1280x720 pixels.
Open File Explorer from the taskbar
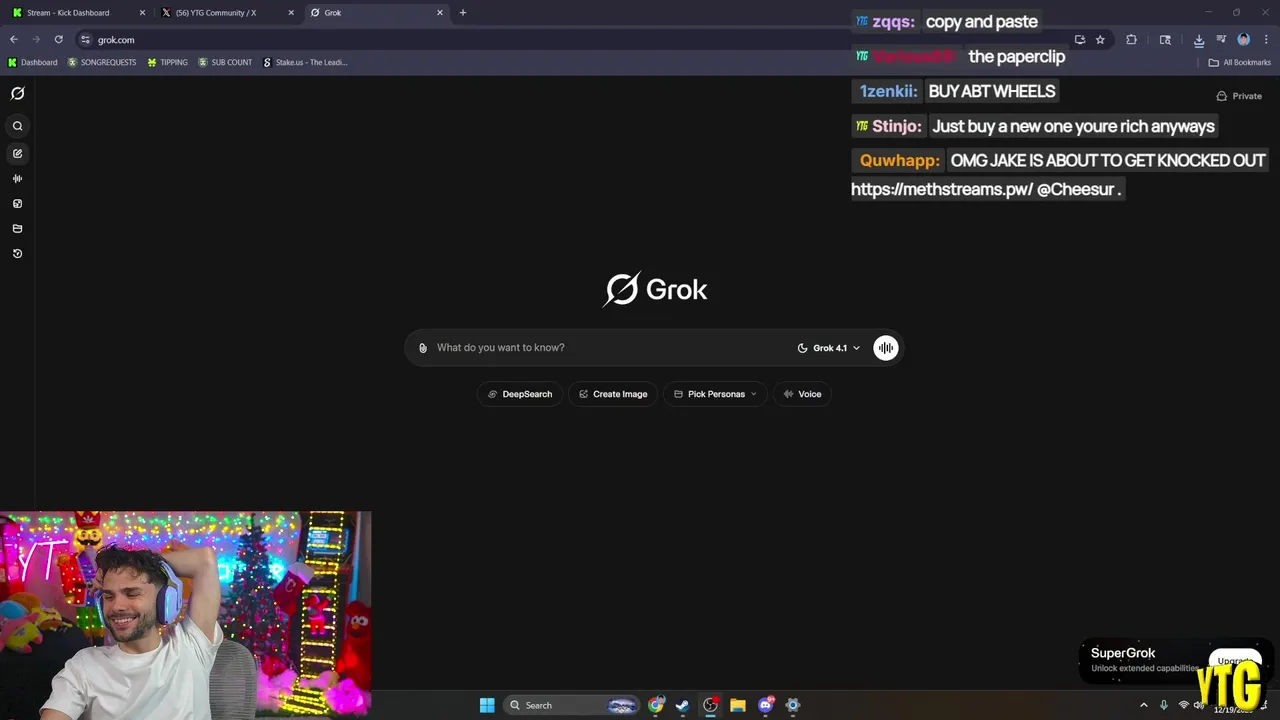[738, 705]
